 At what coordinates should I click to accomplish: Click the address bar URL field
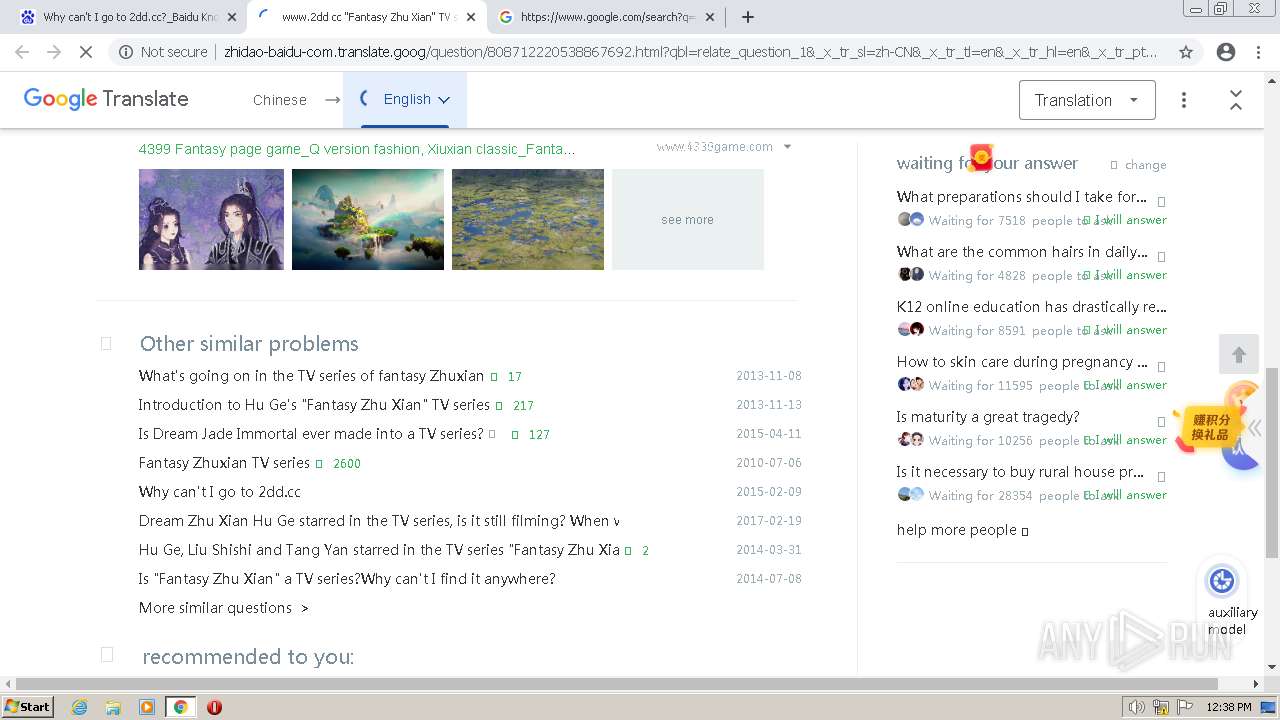690,52
